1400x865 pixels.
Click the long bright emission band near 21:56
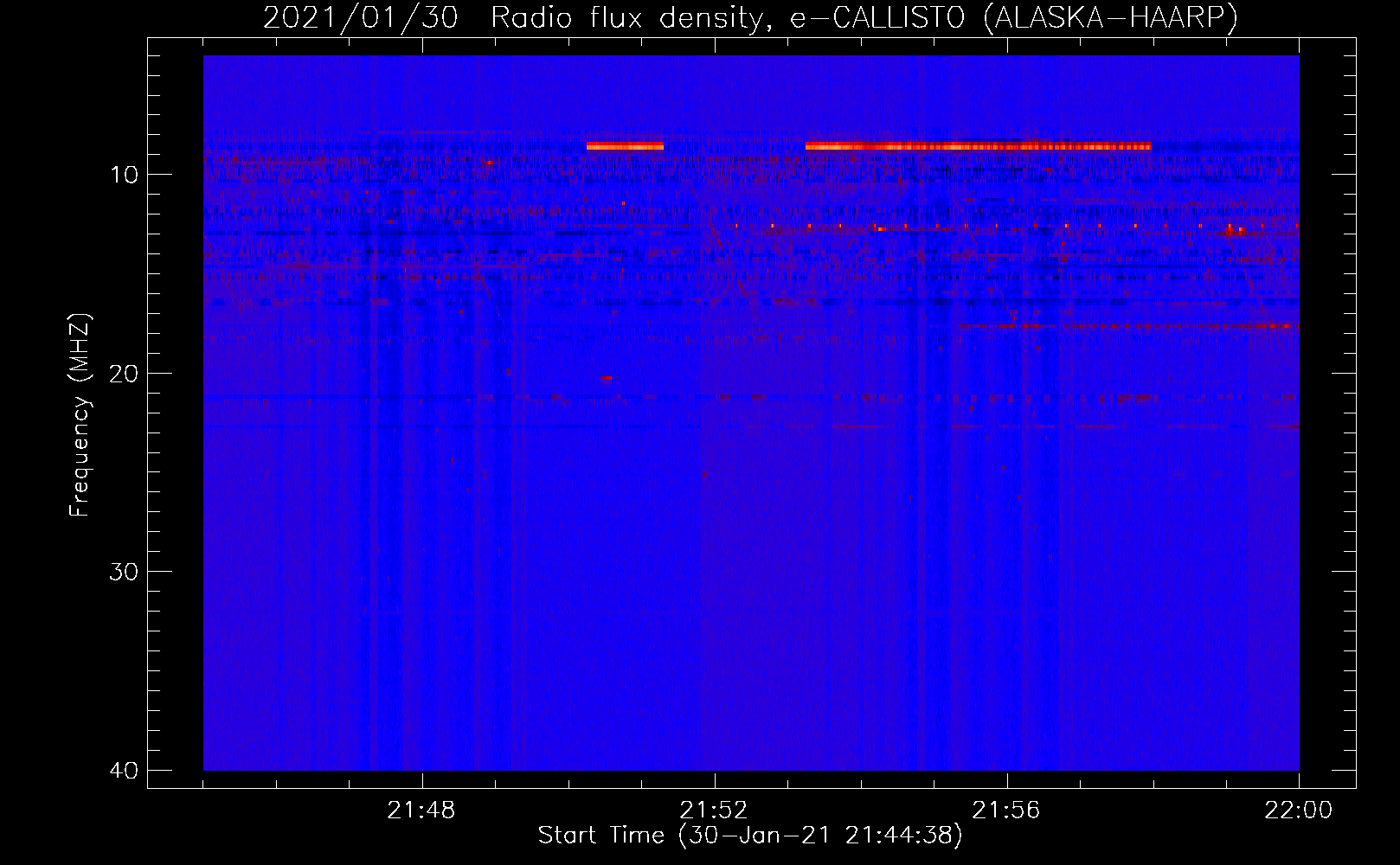pyautogui.click(x=978, y=146)
